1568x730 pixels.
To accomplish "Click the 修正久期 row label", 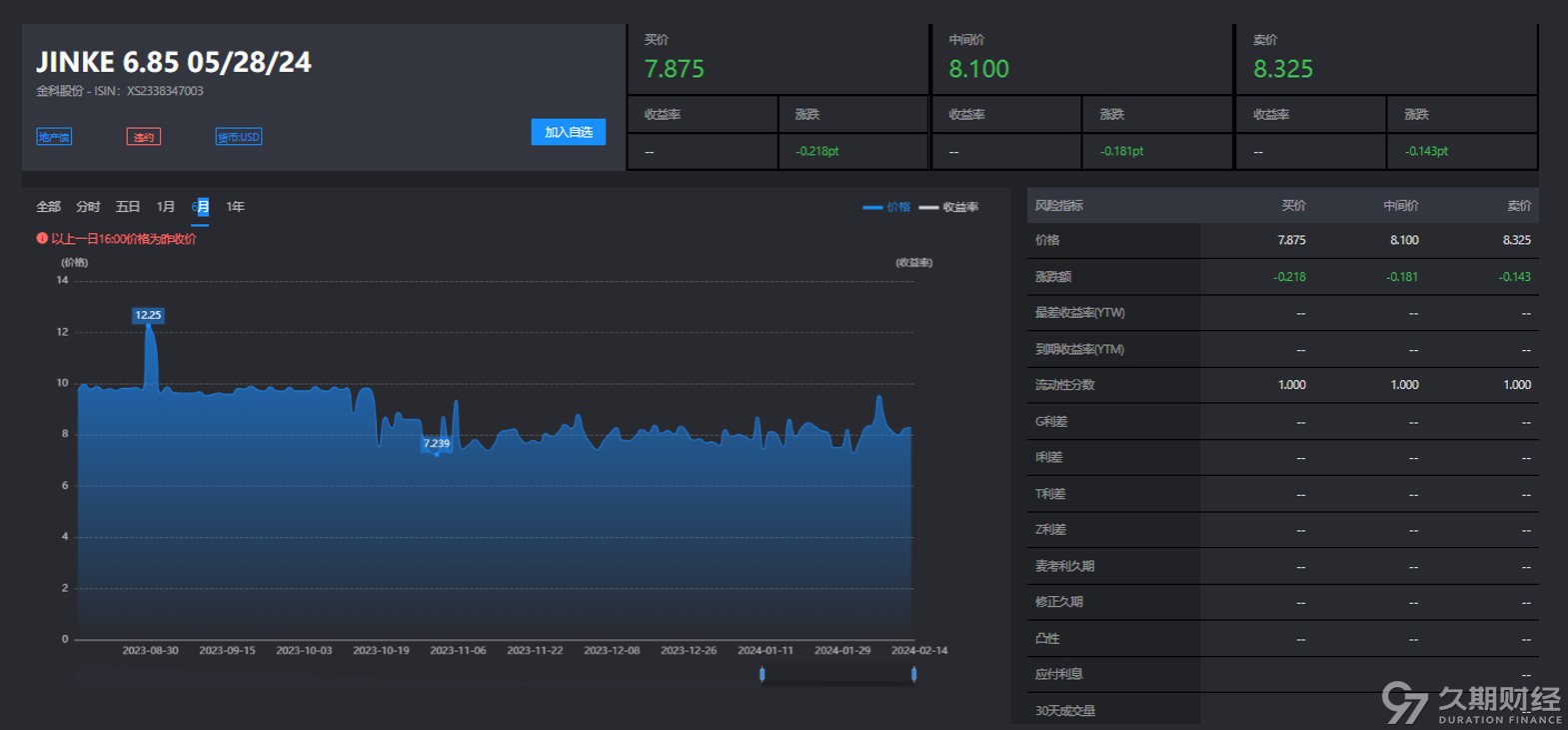I will pyautogui.click(x=1059, y=602).
